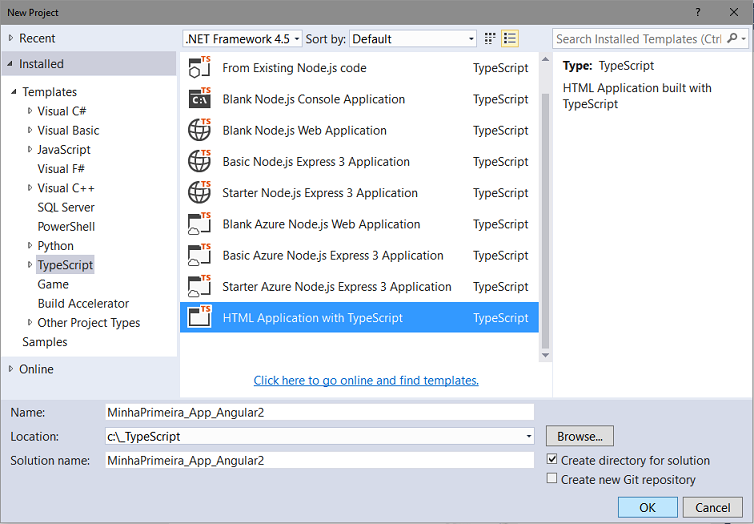
Task: Open the .NET Framework 4.5 dropdown
Action: (x=242, y=39)
